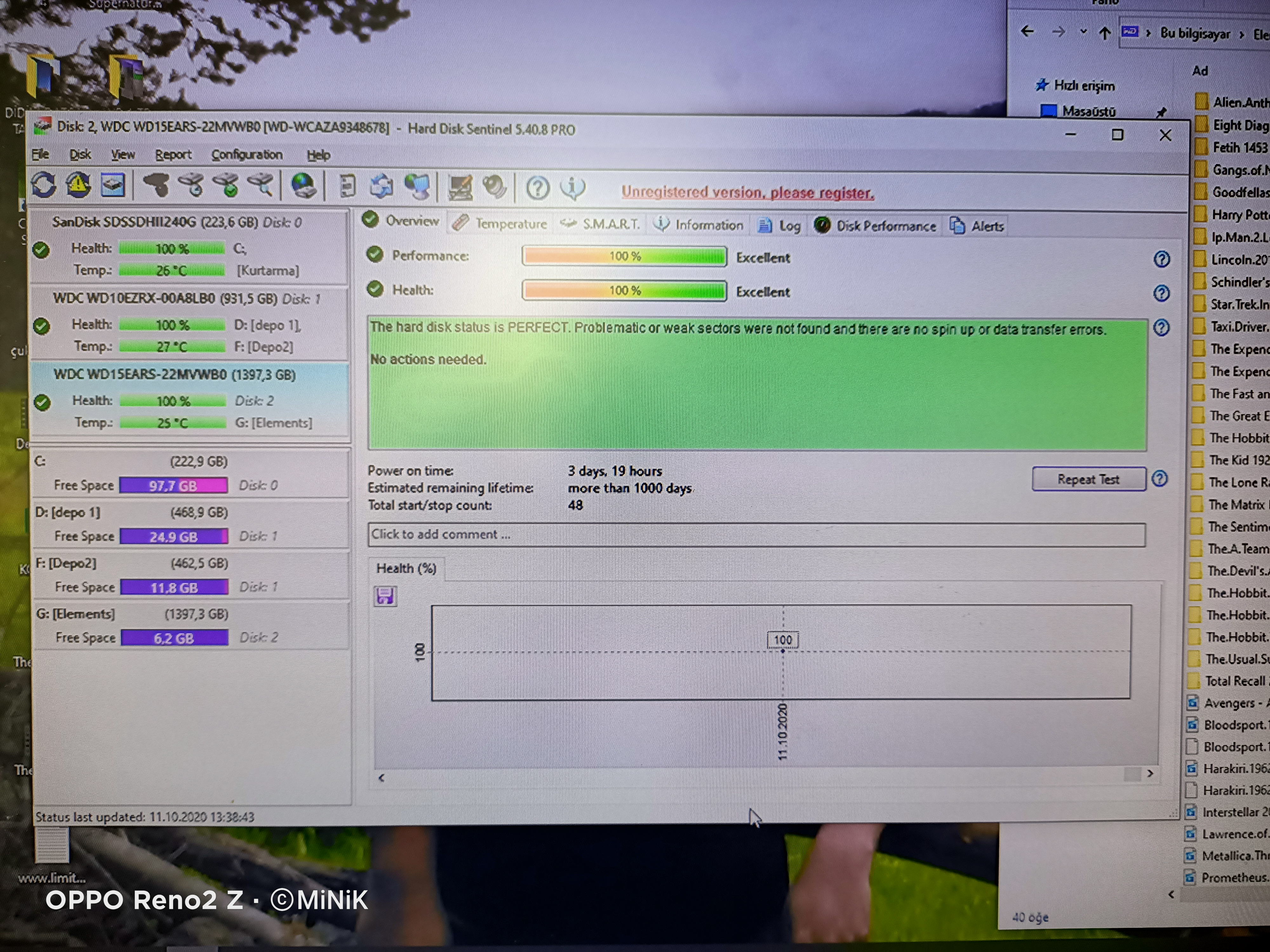Click the G: [Elements] free space bar
1270x952 pixels.
pyautogui.click(x=175, y=638)
